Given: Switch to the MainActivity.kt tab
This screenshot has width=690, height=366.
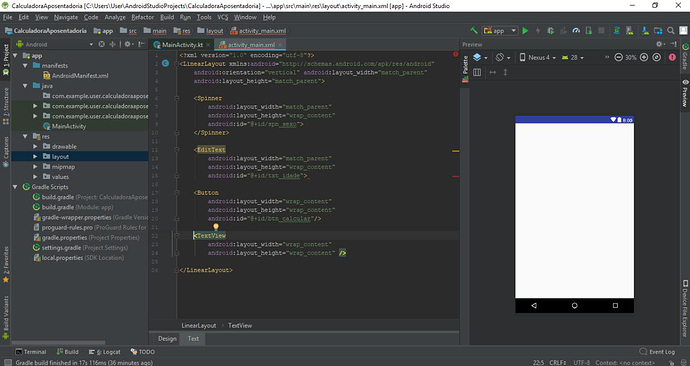Looking at the screenshot, I should point(181,44).
